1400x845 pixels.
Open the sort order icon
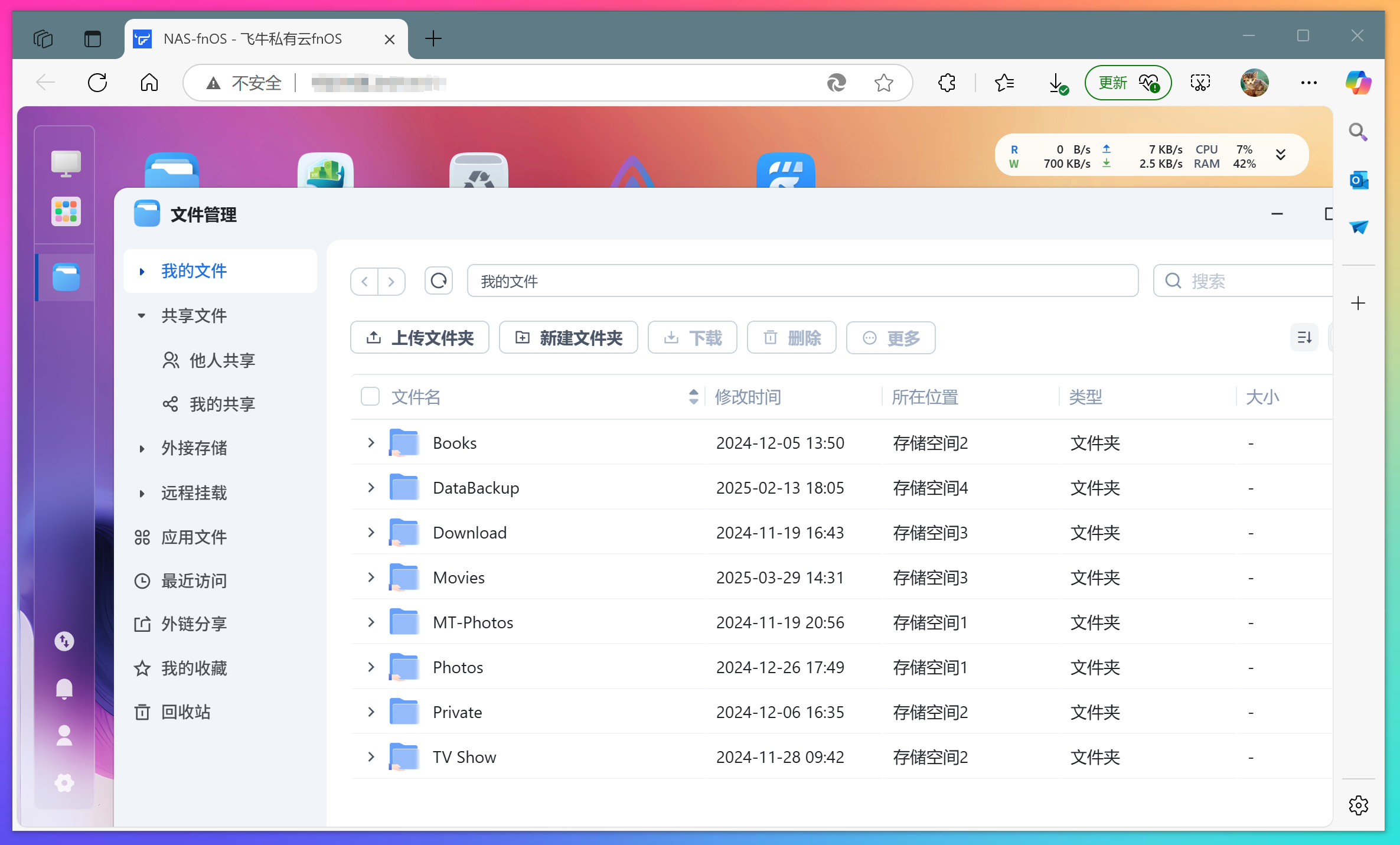(x=1304, y=338)
